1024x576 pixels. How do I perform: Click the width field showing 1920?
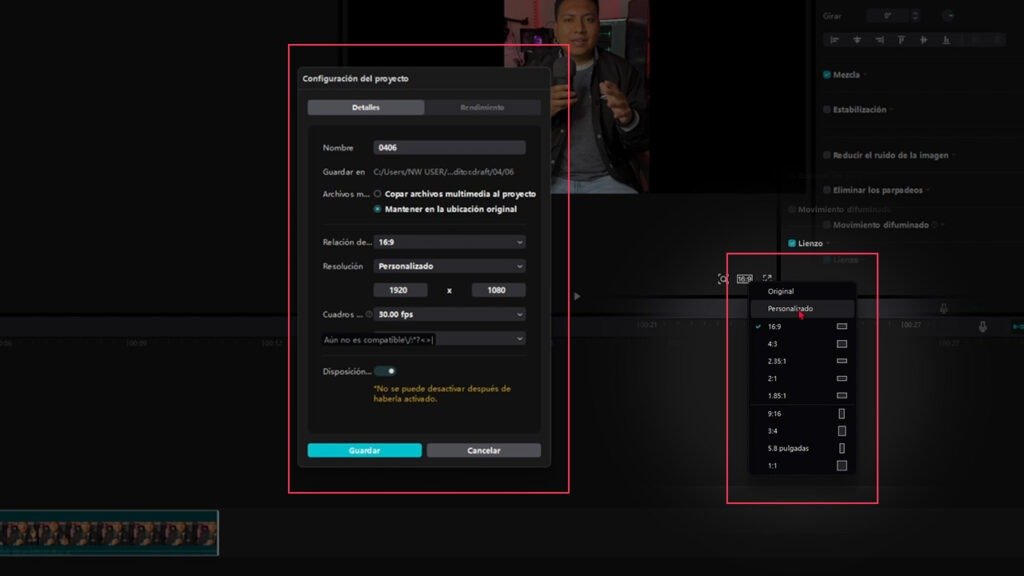point(400,290)
